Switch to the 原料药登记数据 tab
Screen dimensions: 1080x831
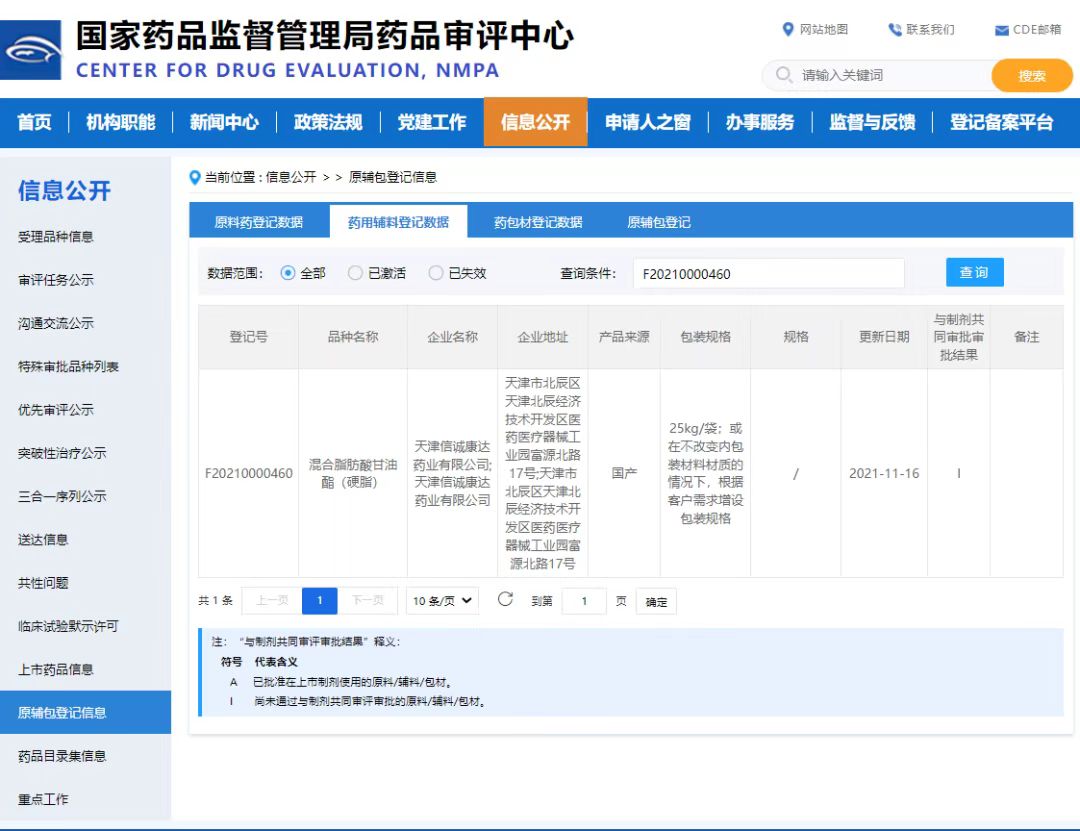[x=259, y=222]
